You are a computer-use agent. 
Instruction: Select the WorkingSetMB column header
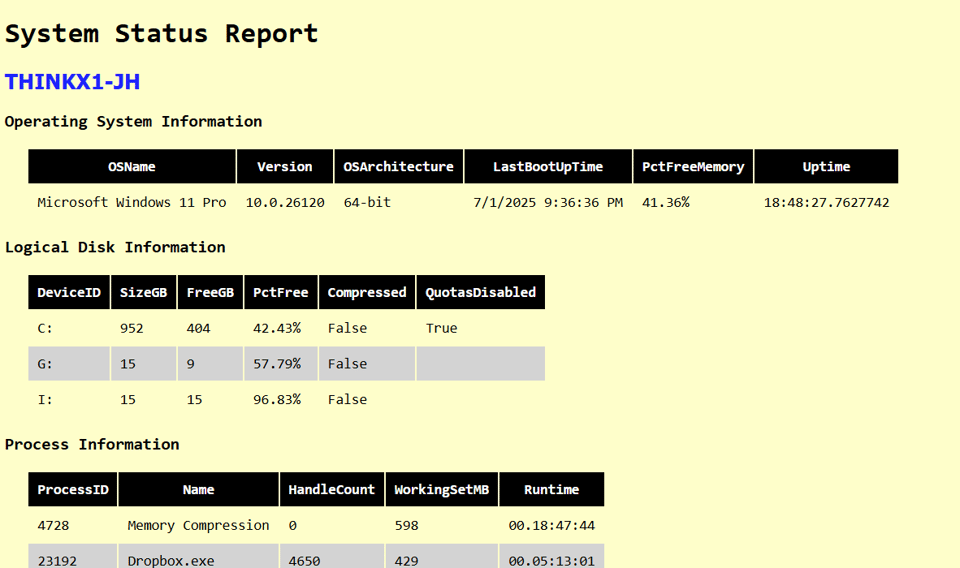pos(441,490)
